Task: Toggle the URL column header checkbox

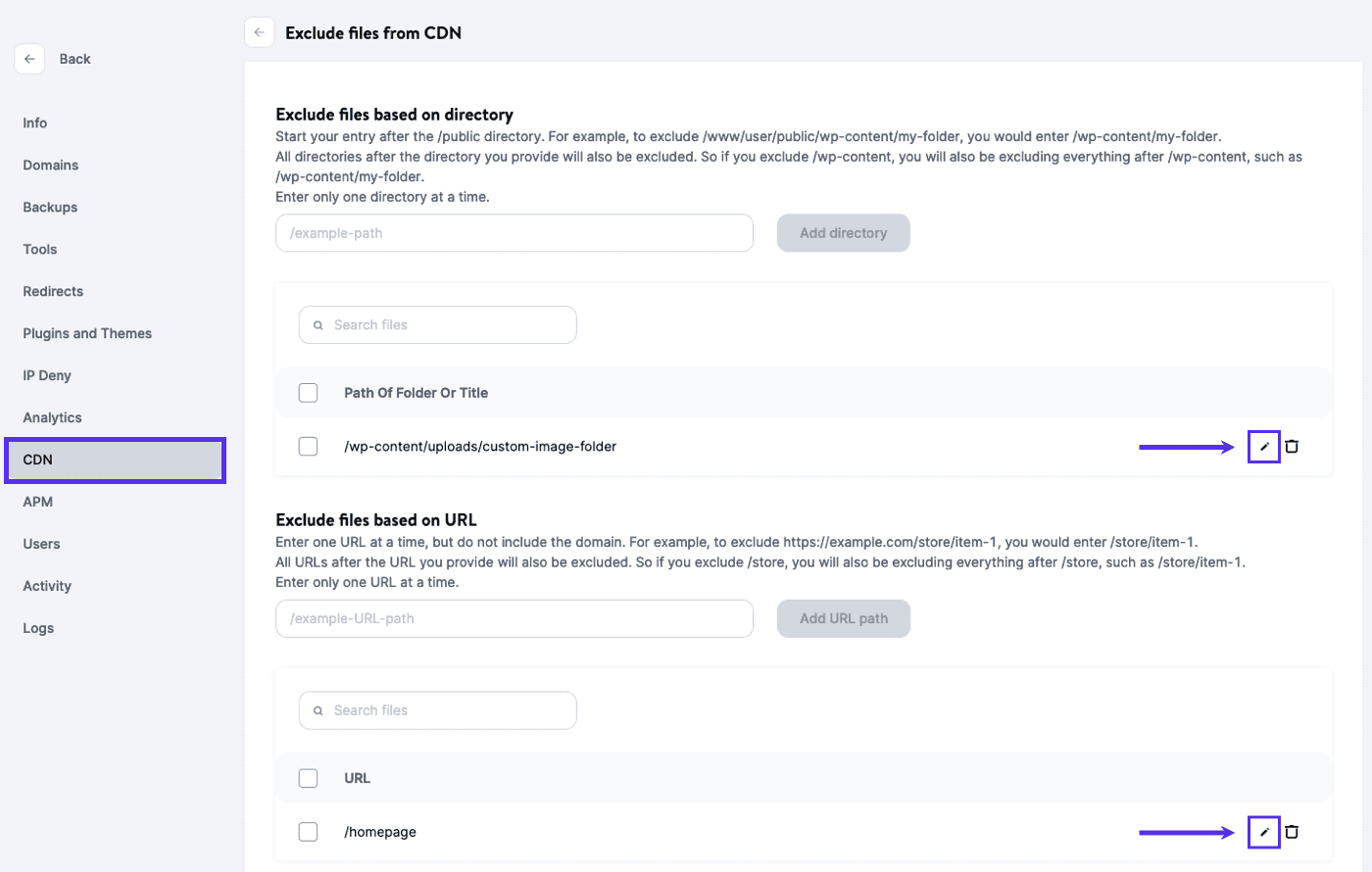Action: (x=308, y=778)
